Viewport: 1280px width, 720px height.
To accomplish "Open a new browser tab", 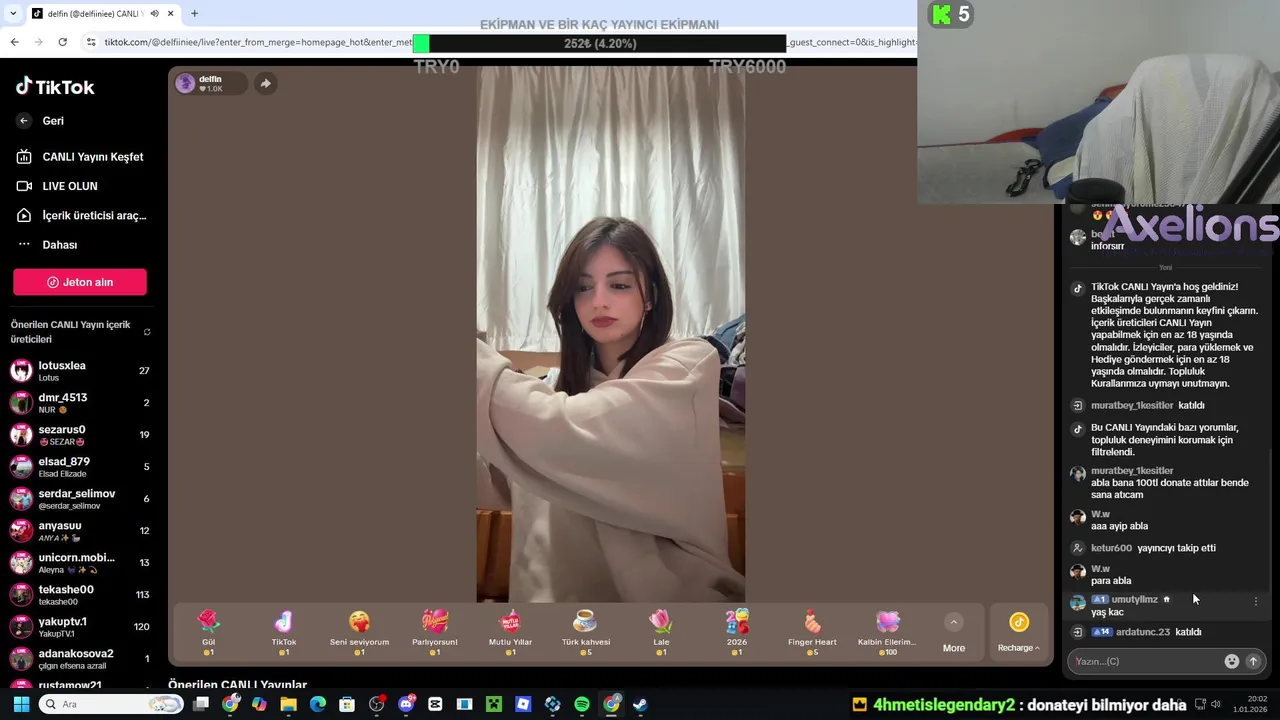I will click(x=194, y=14).
